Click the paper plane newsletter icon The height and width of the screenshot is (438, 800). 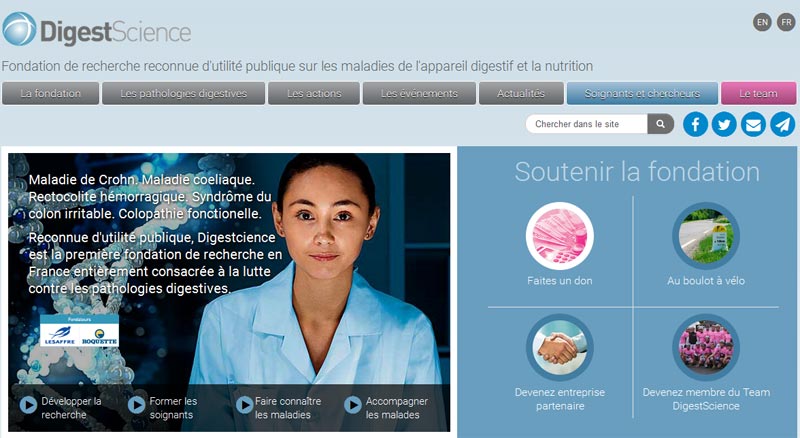point(783,124)
